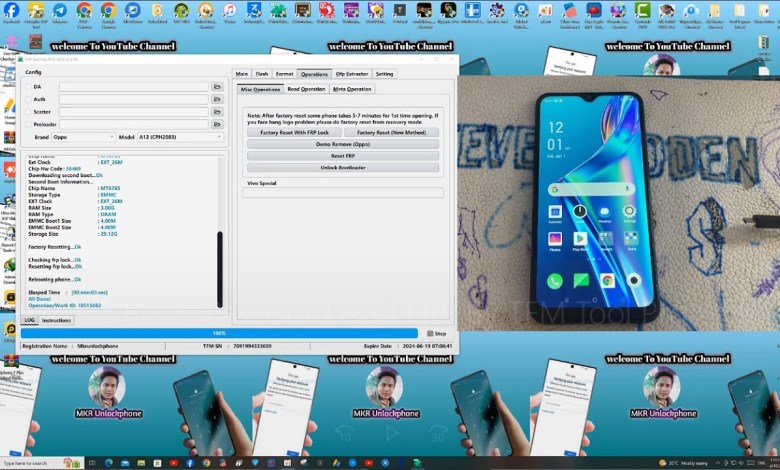Image resolution: width=780 pixels, height=470 pixels.
Task: Enable the Preloader checkbox
Action: (28, 124)
